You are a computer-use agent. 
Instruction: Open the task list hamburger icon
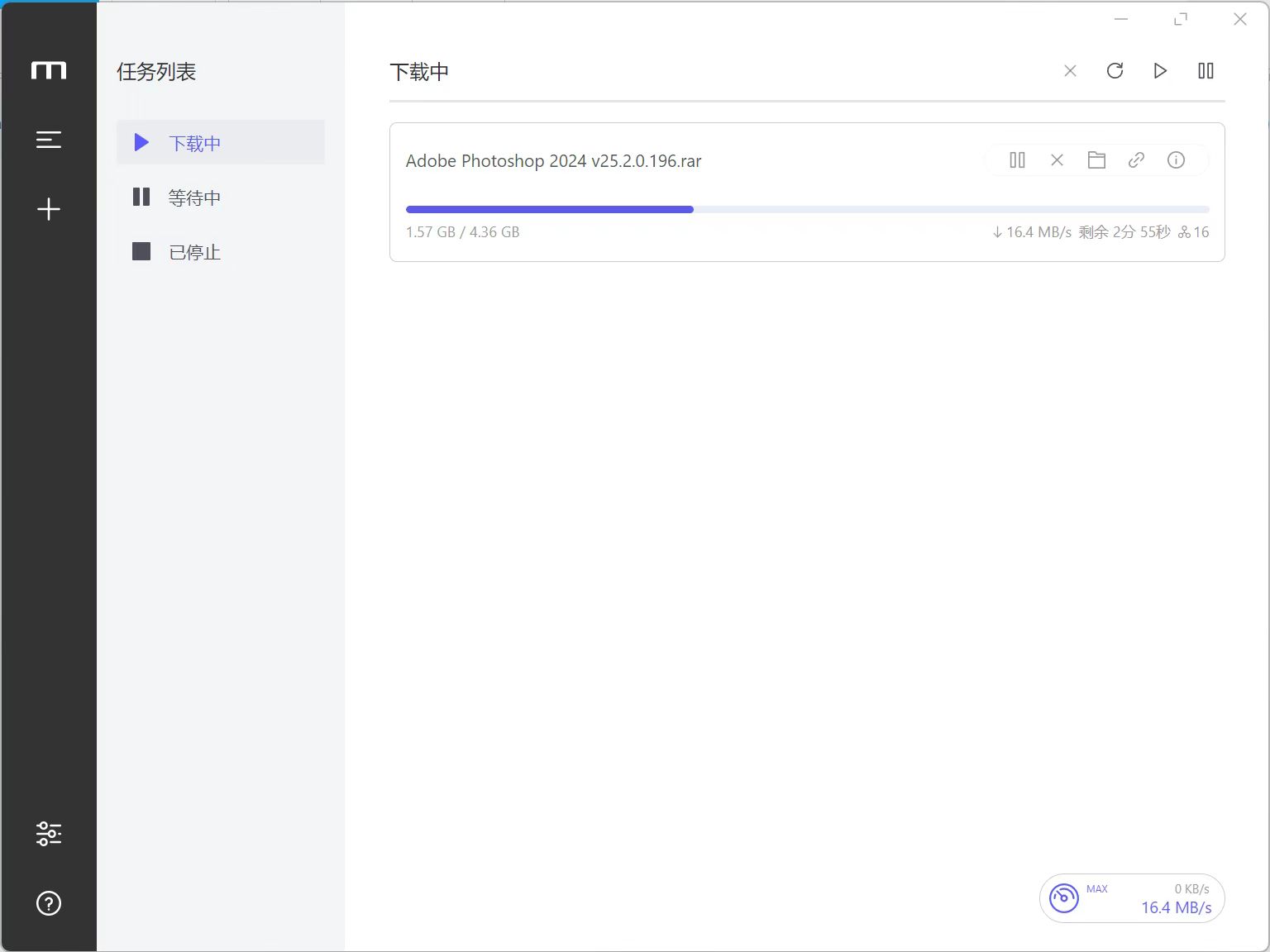pyautogui.click(x=49, y=140)
